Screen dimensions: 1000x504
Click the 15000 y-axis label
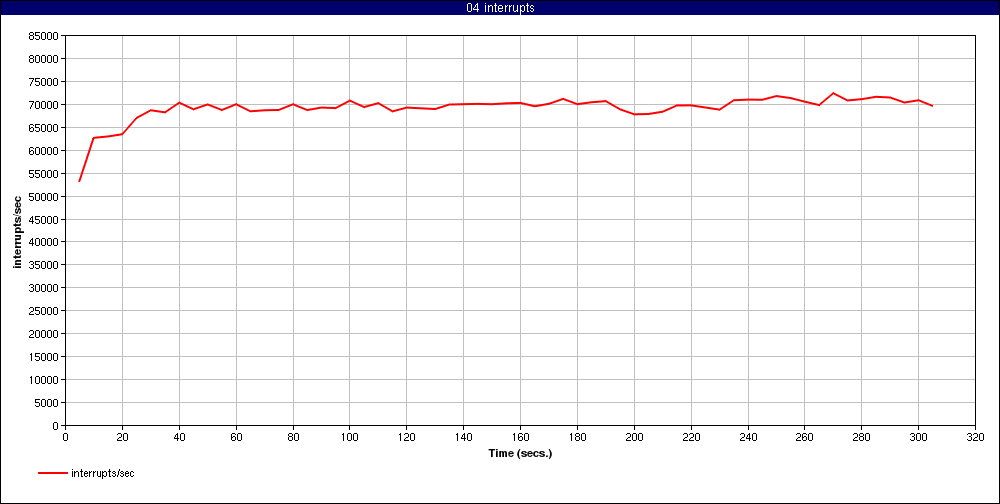point(44,357)
